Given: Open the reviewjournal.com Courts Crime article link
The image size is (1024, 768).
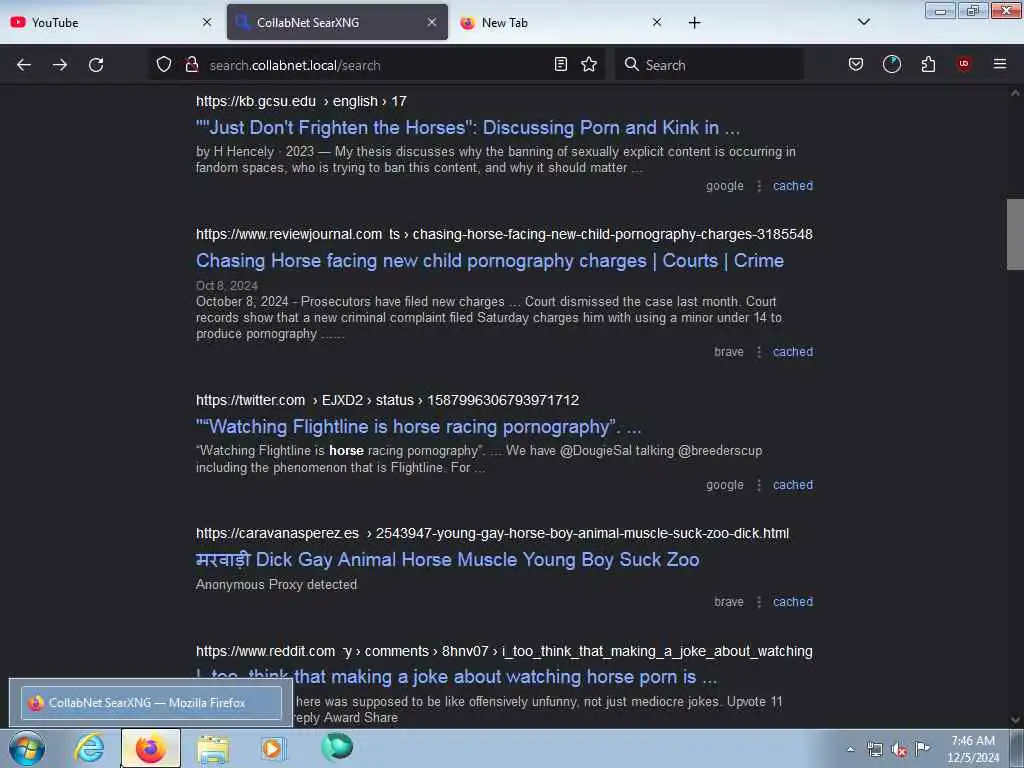Looking at the screenshot, I should point(490,261).
